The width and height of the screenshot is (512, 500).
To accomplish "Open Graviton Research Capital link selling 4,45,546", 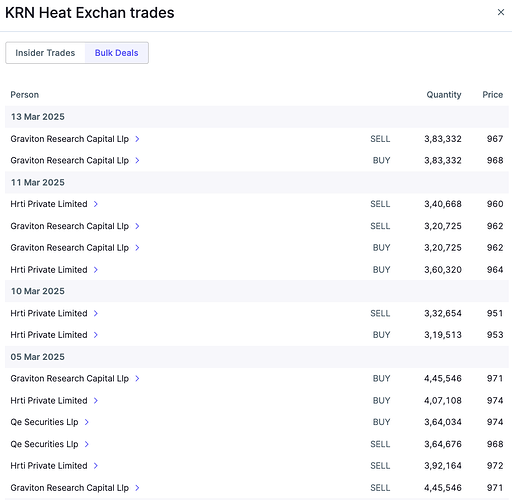I will coord(69,488).
